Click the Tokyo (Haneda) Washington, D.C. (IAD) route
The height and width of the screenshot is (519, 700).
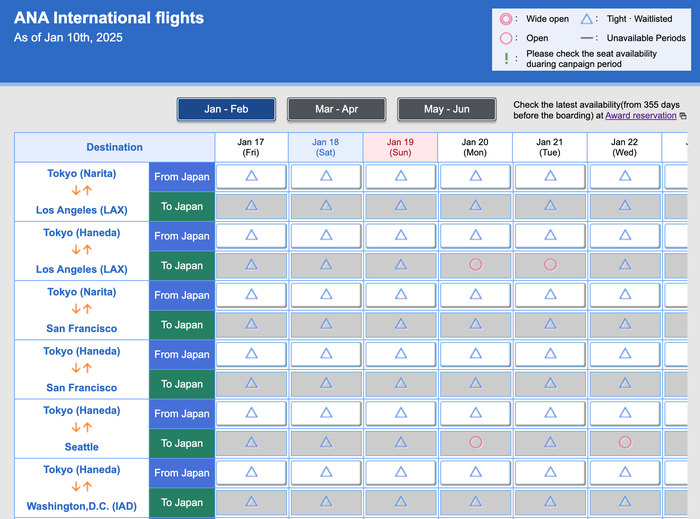pos(82,488)
